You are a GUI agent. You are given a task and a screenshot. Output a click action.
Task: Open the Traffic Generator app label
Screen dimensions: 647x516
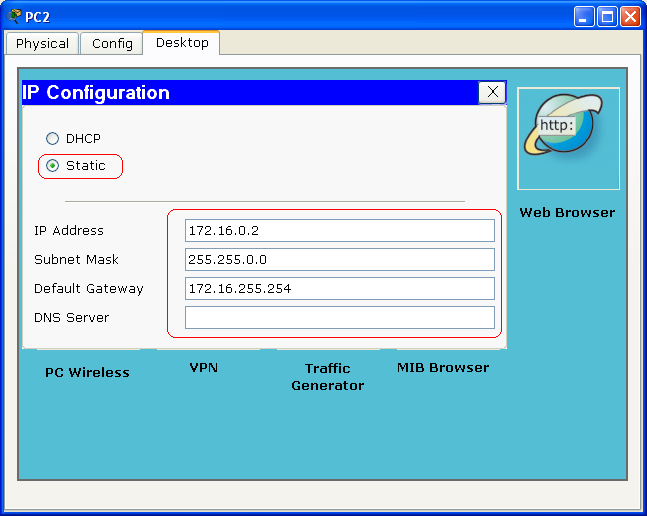(x=328, y=377)
